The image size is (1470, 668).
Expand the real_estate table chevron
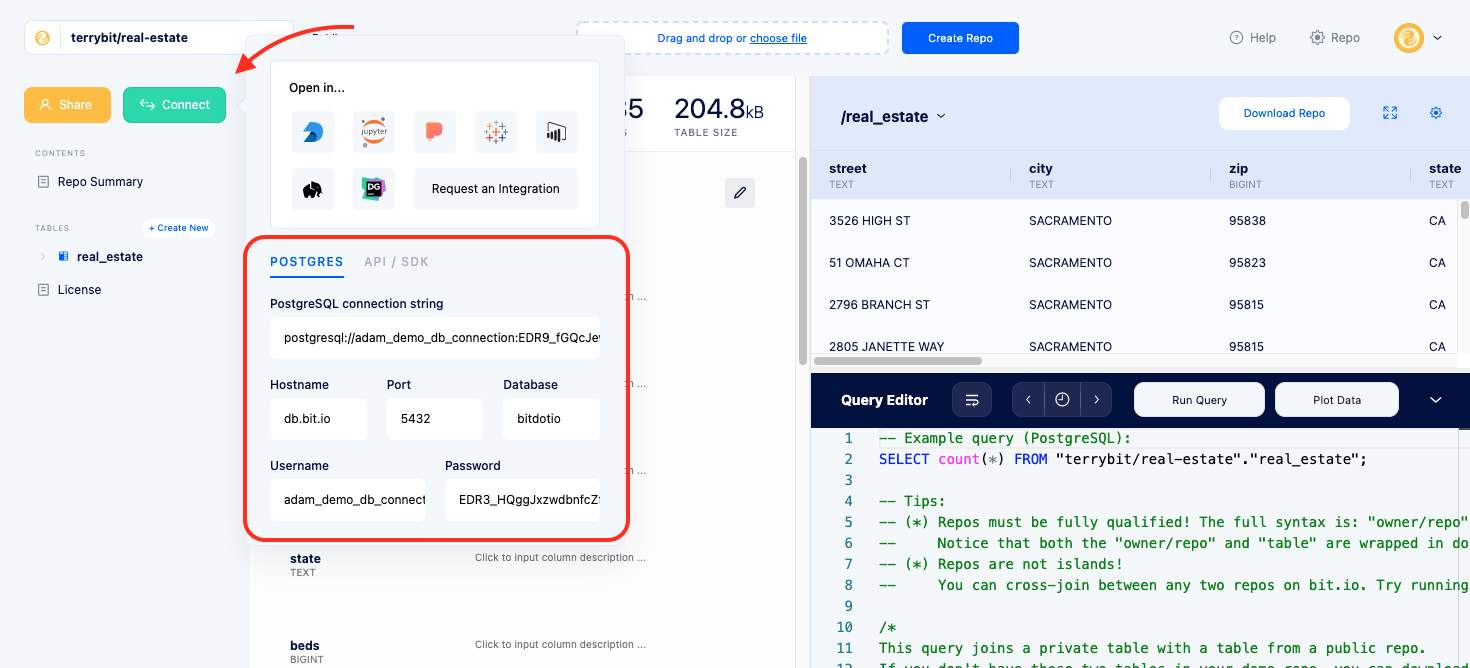(43, 257)
